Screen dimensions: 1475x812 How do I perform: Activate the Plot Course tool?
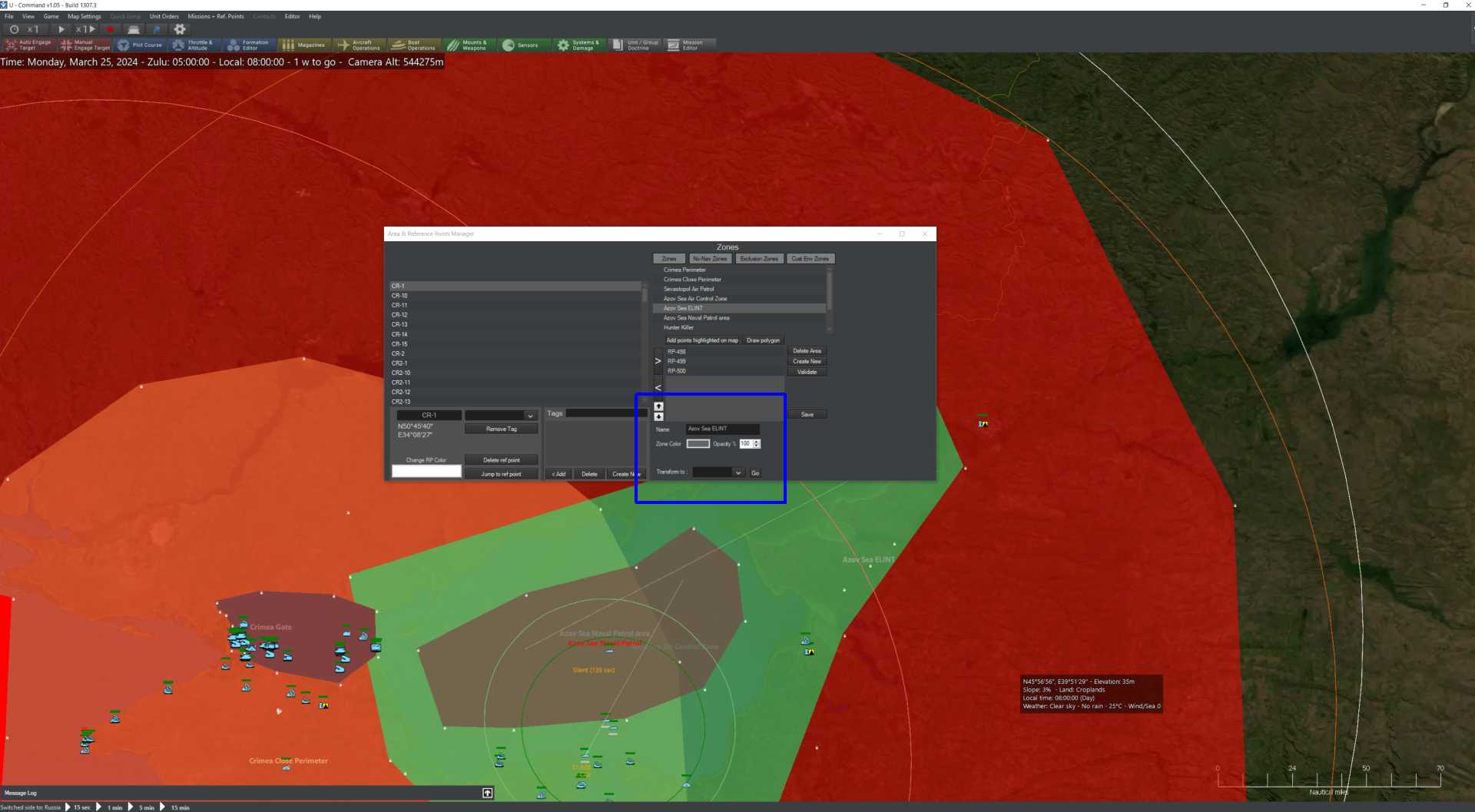click(x=140, y=45)
